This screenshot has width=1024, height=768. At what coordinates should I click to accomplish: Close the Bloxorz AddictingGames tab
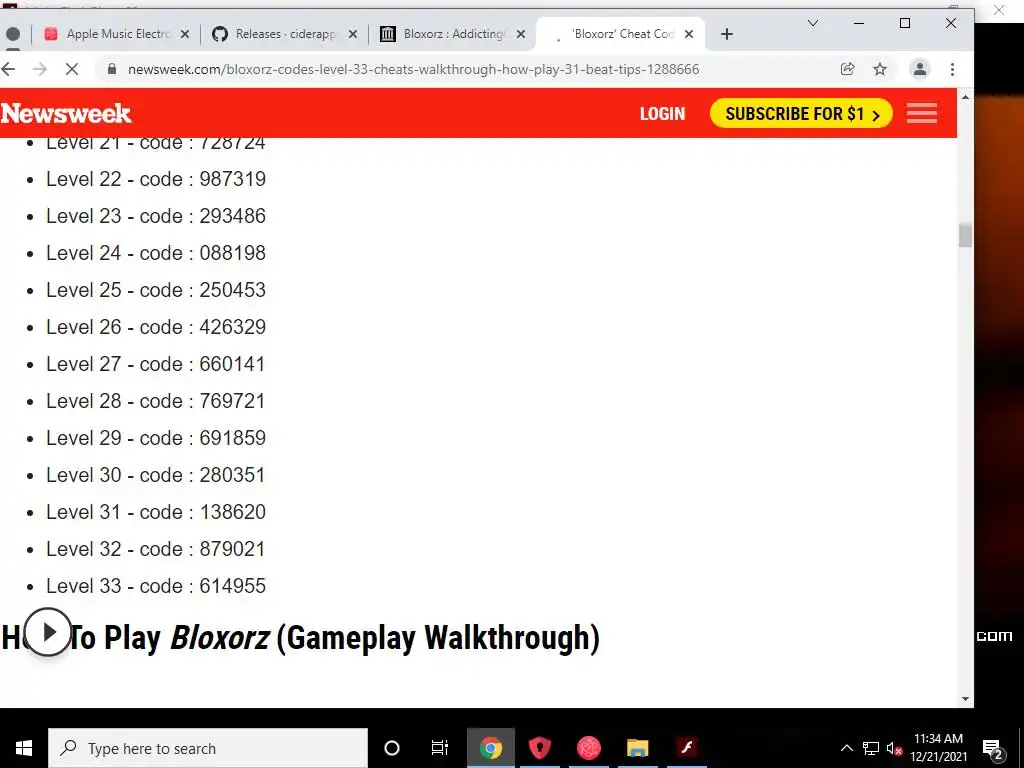[520, 34]
